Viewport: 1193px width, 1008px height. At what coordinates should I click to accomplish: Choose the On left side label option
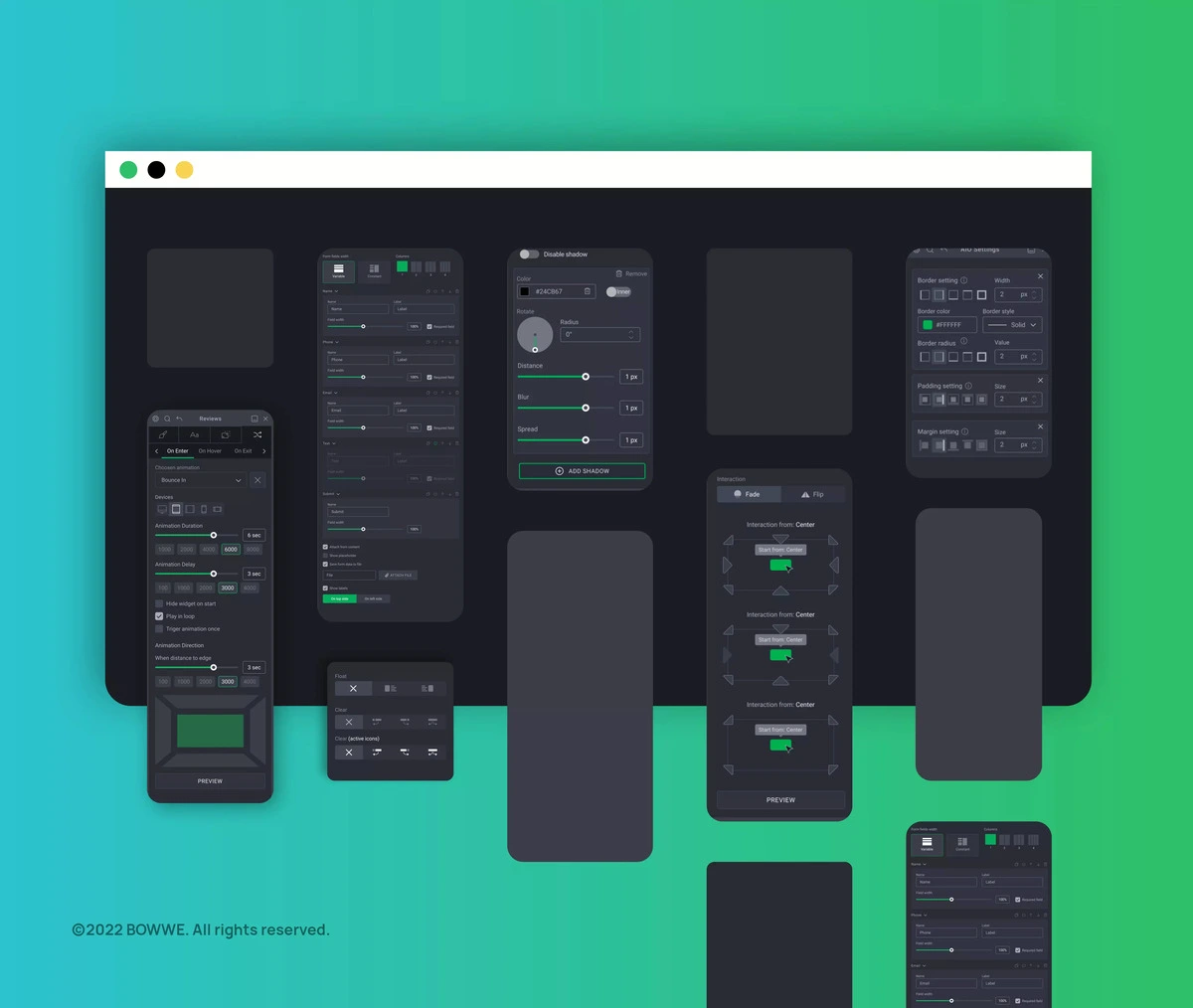pos(374,598)
